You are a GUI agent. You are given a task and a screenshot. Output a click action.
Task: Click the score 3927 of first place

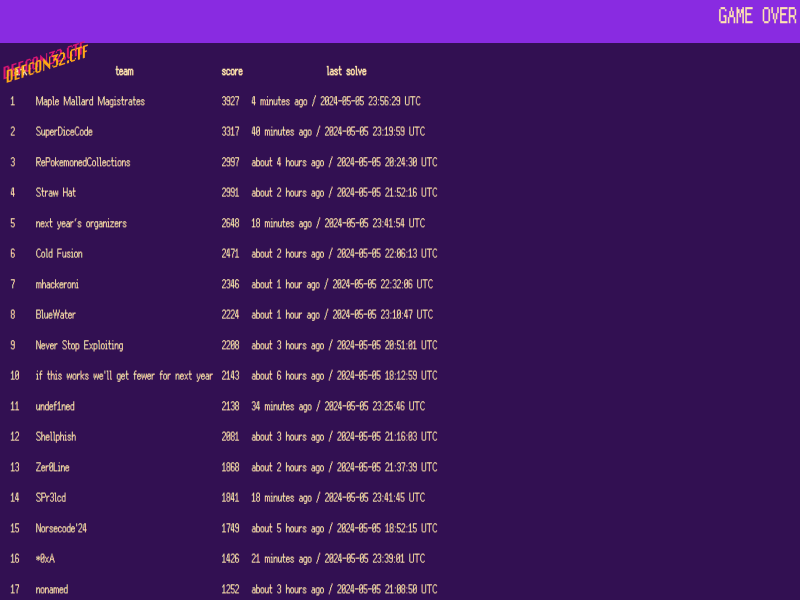coord(231,101)
